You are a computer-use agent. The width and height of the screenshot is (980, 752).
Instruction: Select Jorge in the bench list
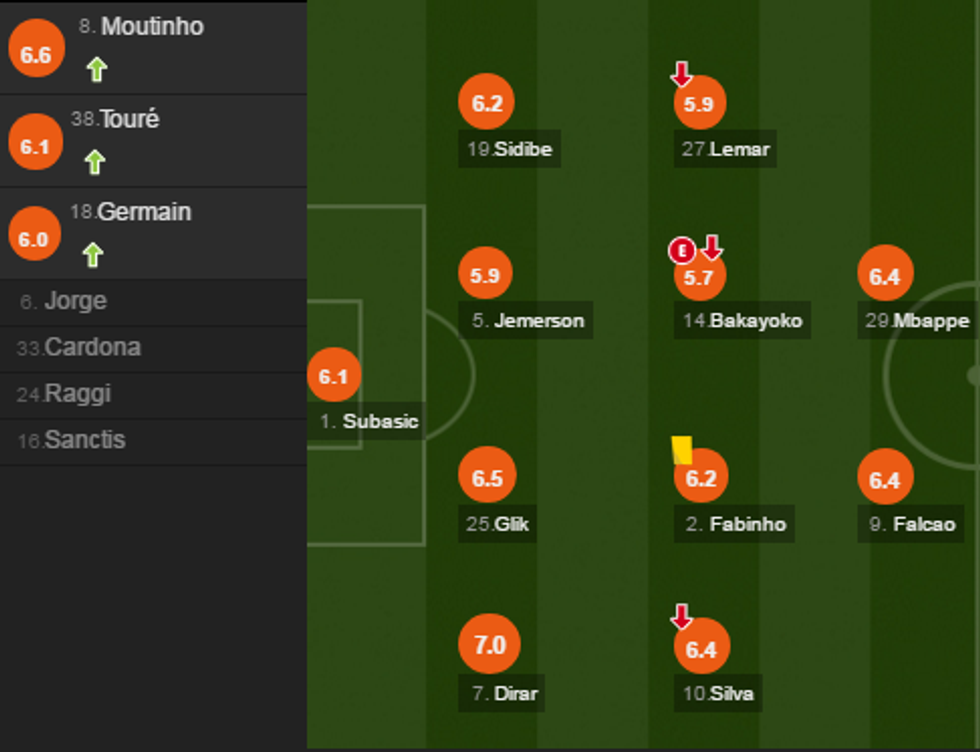75,301
